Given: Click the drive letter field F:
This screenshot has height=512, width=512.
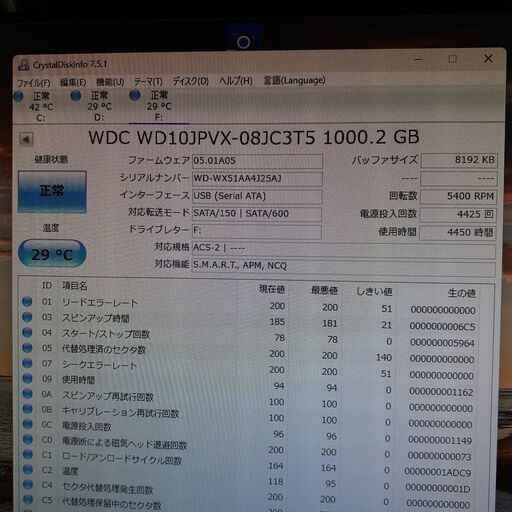Looking at the screenshot, I should tap(256, 231).
